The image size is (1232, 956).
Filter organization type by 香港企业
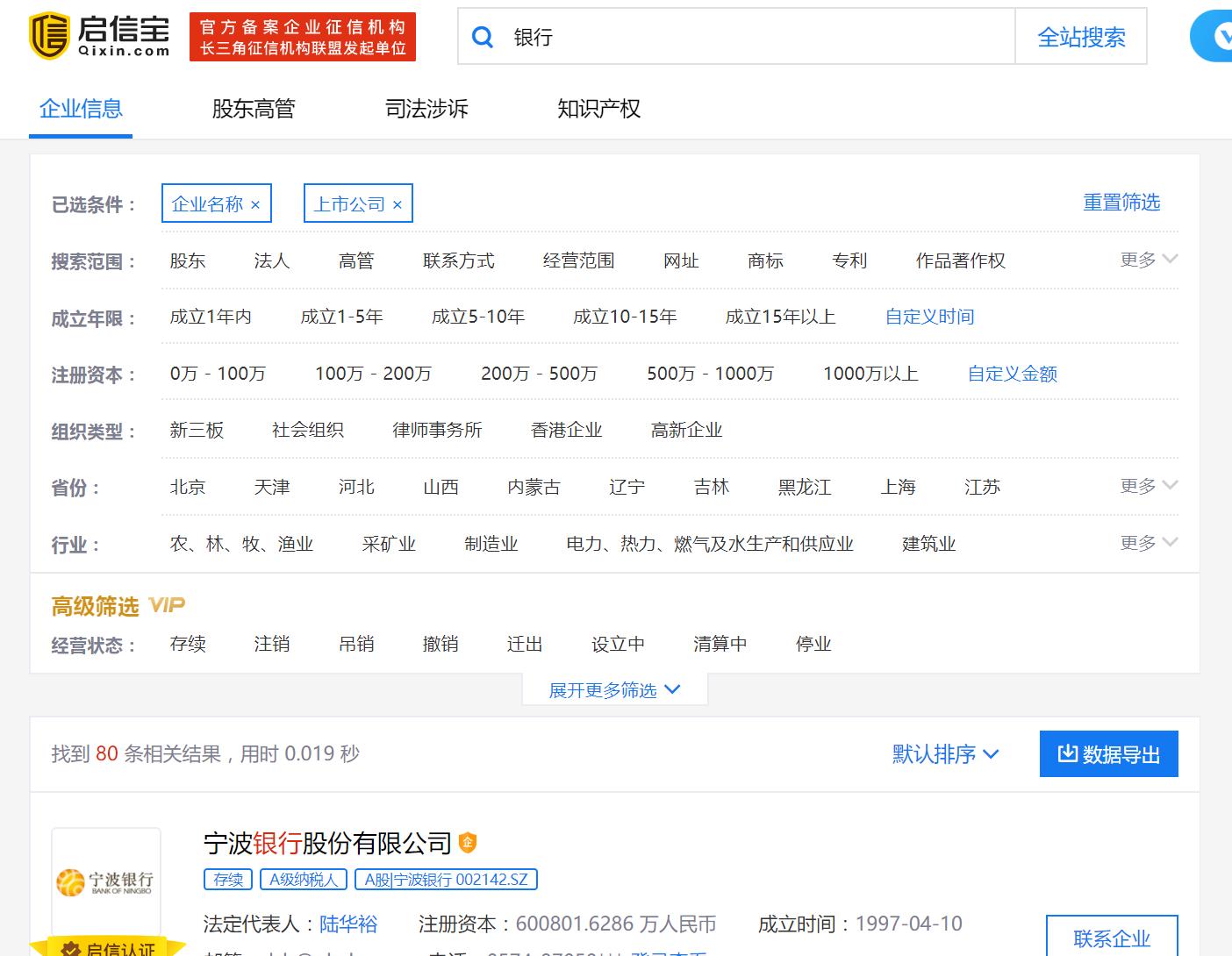click(567, 430)
